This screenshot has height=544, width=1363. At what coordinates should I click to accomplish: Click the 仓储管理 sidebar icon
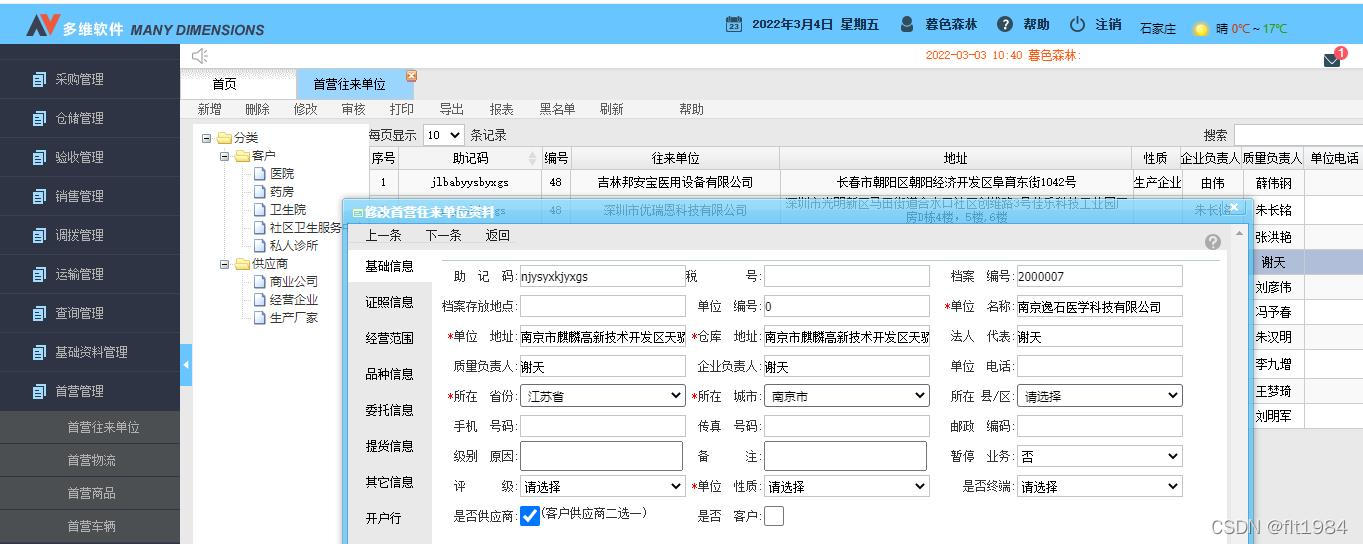tap(39, 118)
